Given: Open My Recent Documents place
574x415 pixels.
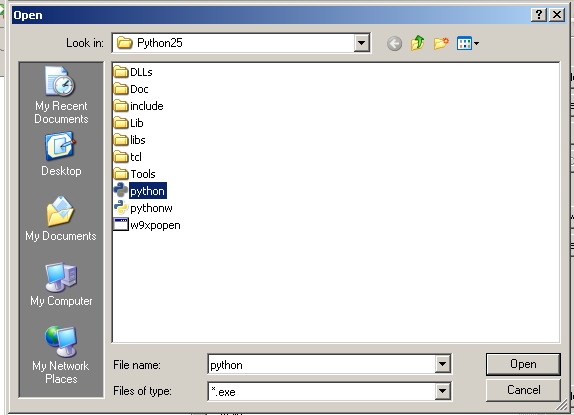Looking at the screenshot, I should pyautogui.click(x=61, y=95).
